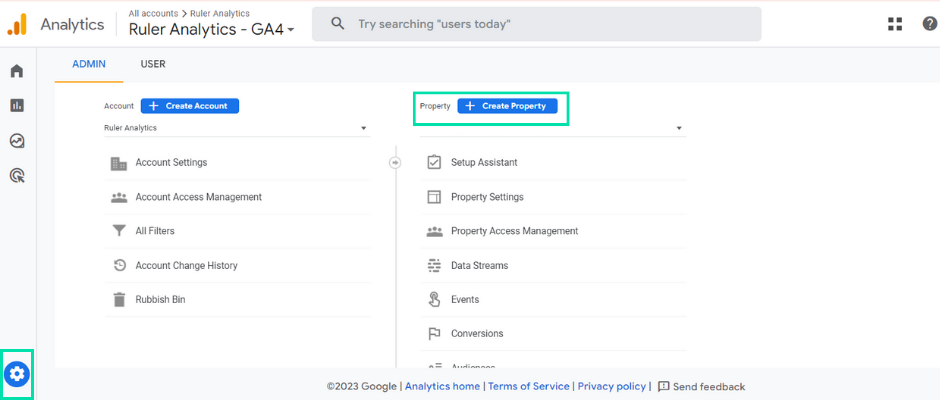Open the Google apps grid icon

point(895,24)
